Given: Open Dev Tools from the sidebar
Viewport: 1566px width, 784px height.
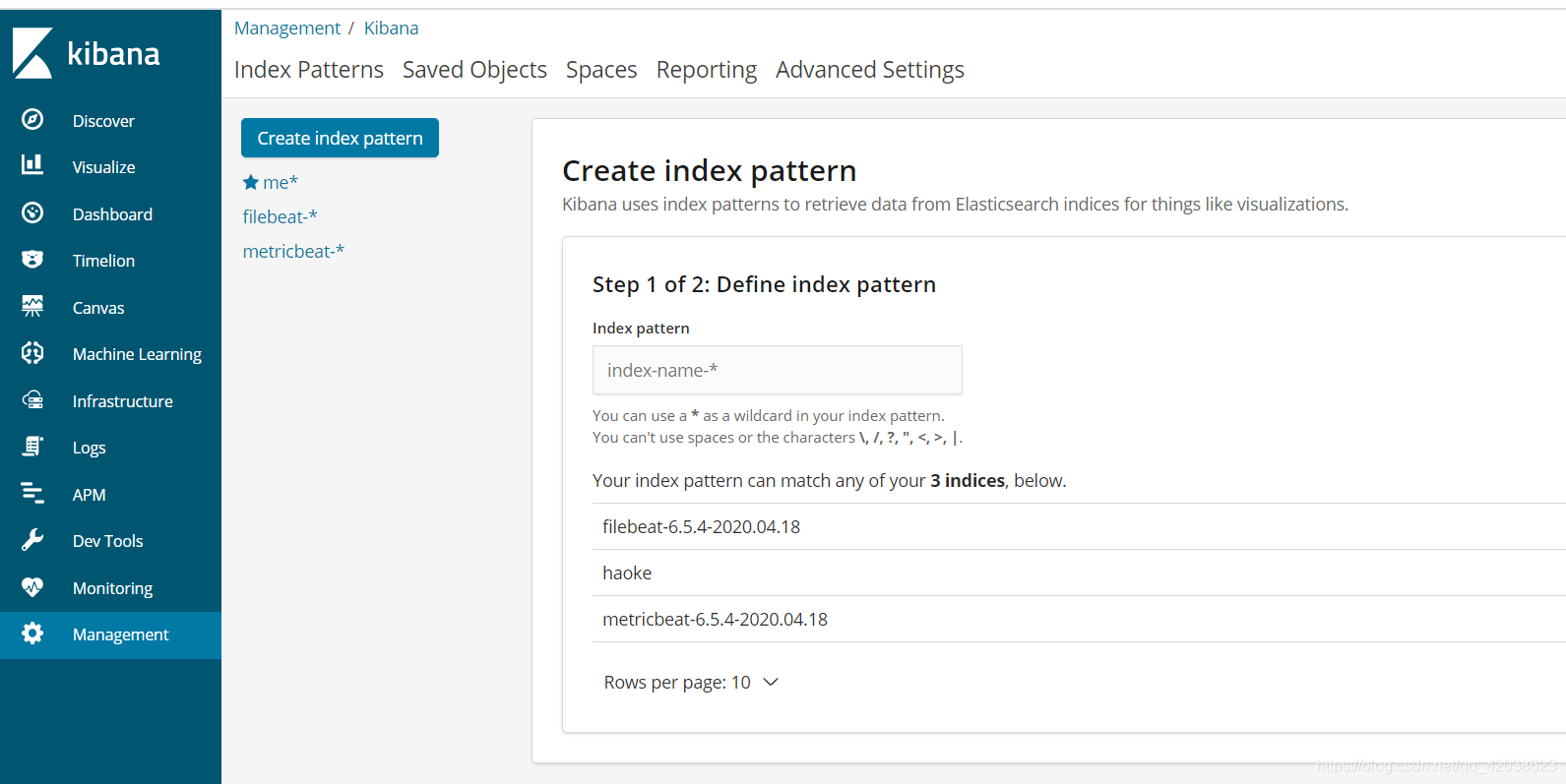Looking at the screenshot, I should pos(107,541).
